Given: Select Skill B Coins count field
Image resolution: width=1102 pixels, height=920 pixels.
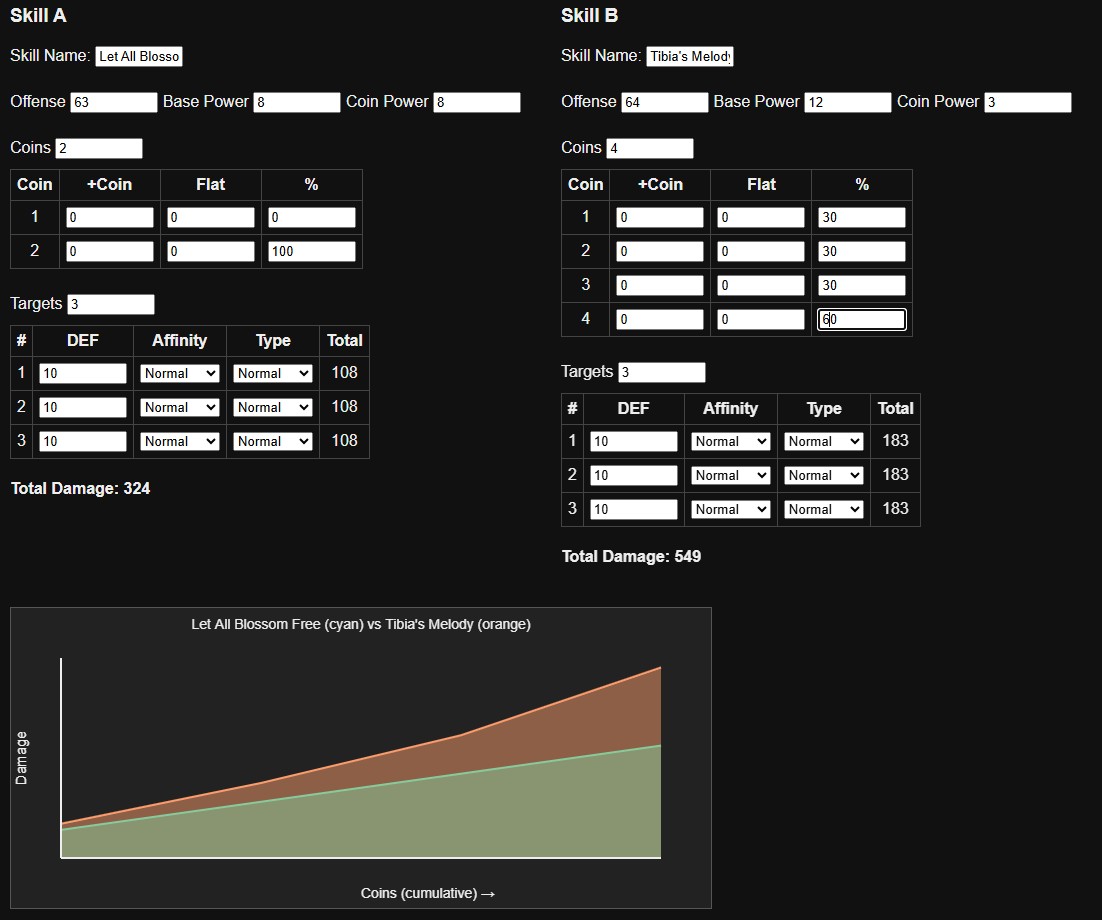Looking at the screenshot, I should [650, 148].
